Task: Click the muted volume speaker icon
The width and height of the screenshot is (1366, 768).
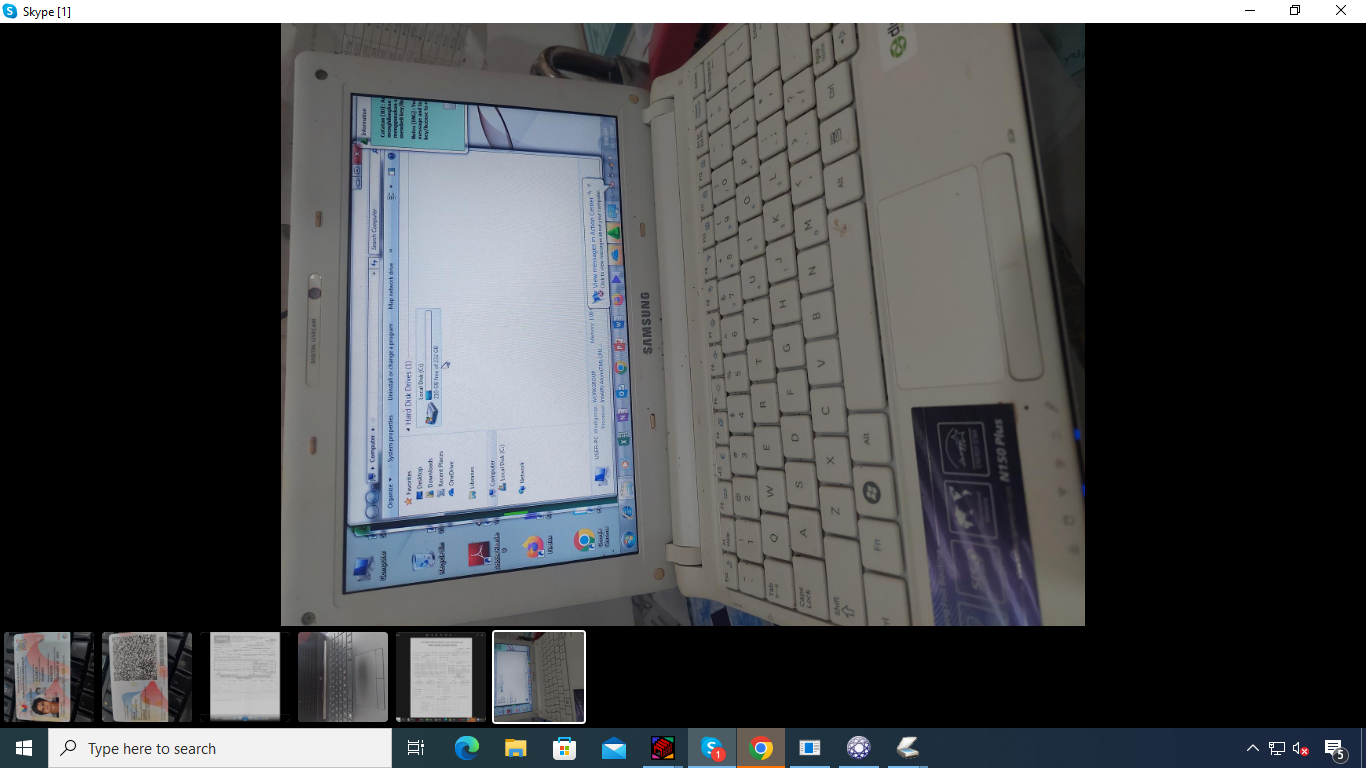Action: pos(1301,748)
